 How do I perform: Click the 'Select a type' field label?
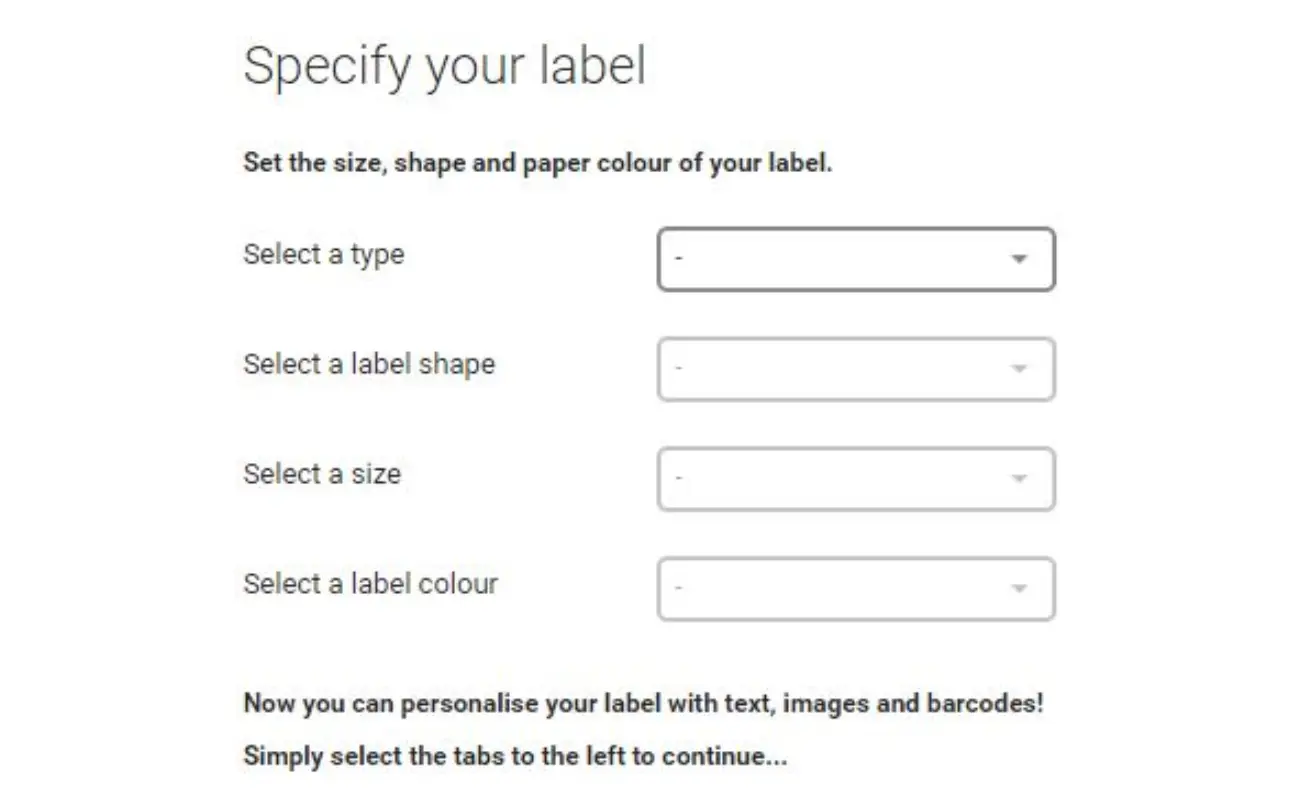(323, 255)
